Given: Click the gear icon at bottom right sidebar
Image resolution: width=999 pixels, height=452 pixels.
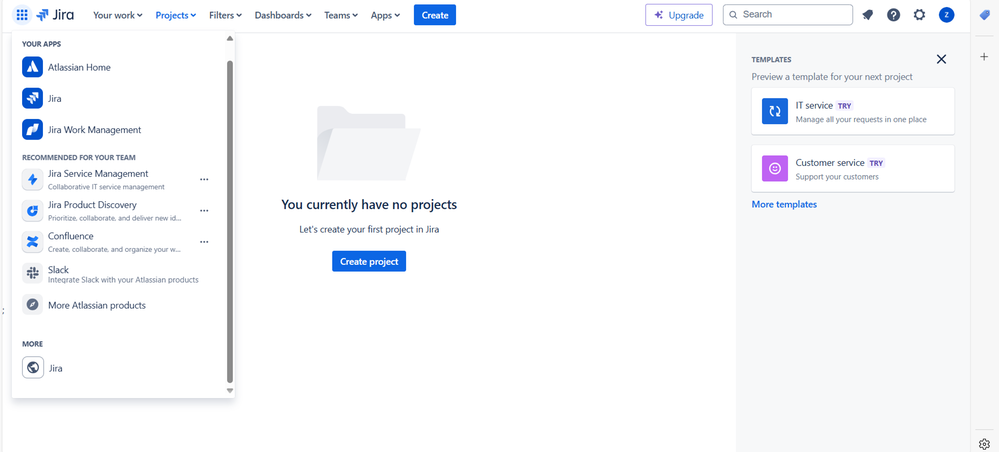Looking at the screenshot, I should pos(984,444).
